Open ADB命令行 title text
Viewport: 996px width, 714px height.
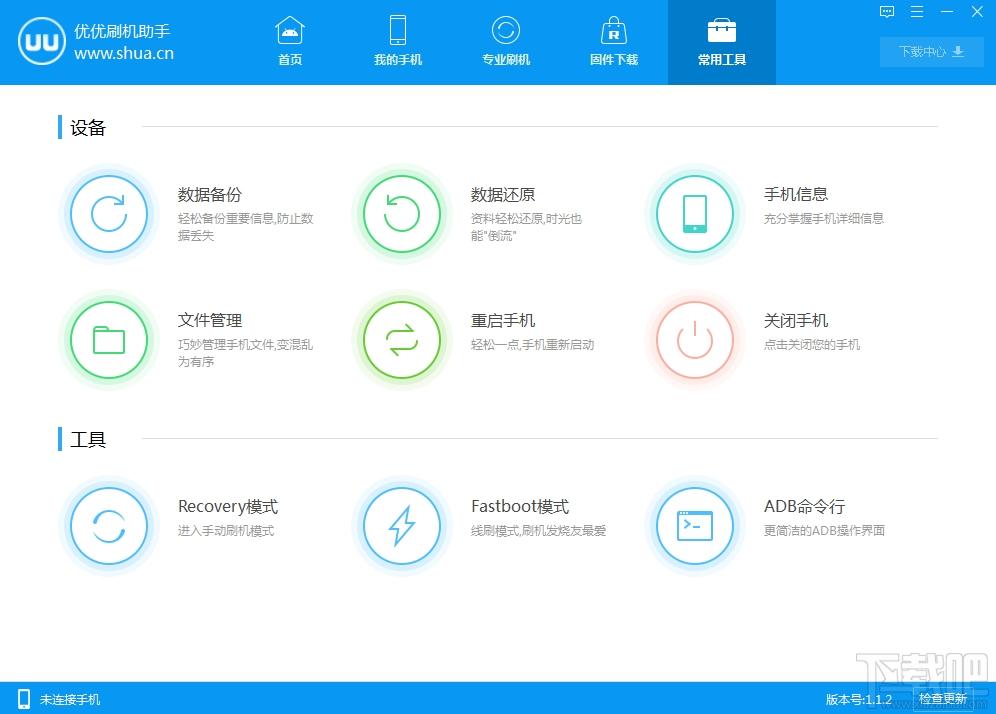[804, 506]
